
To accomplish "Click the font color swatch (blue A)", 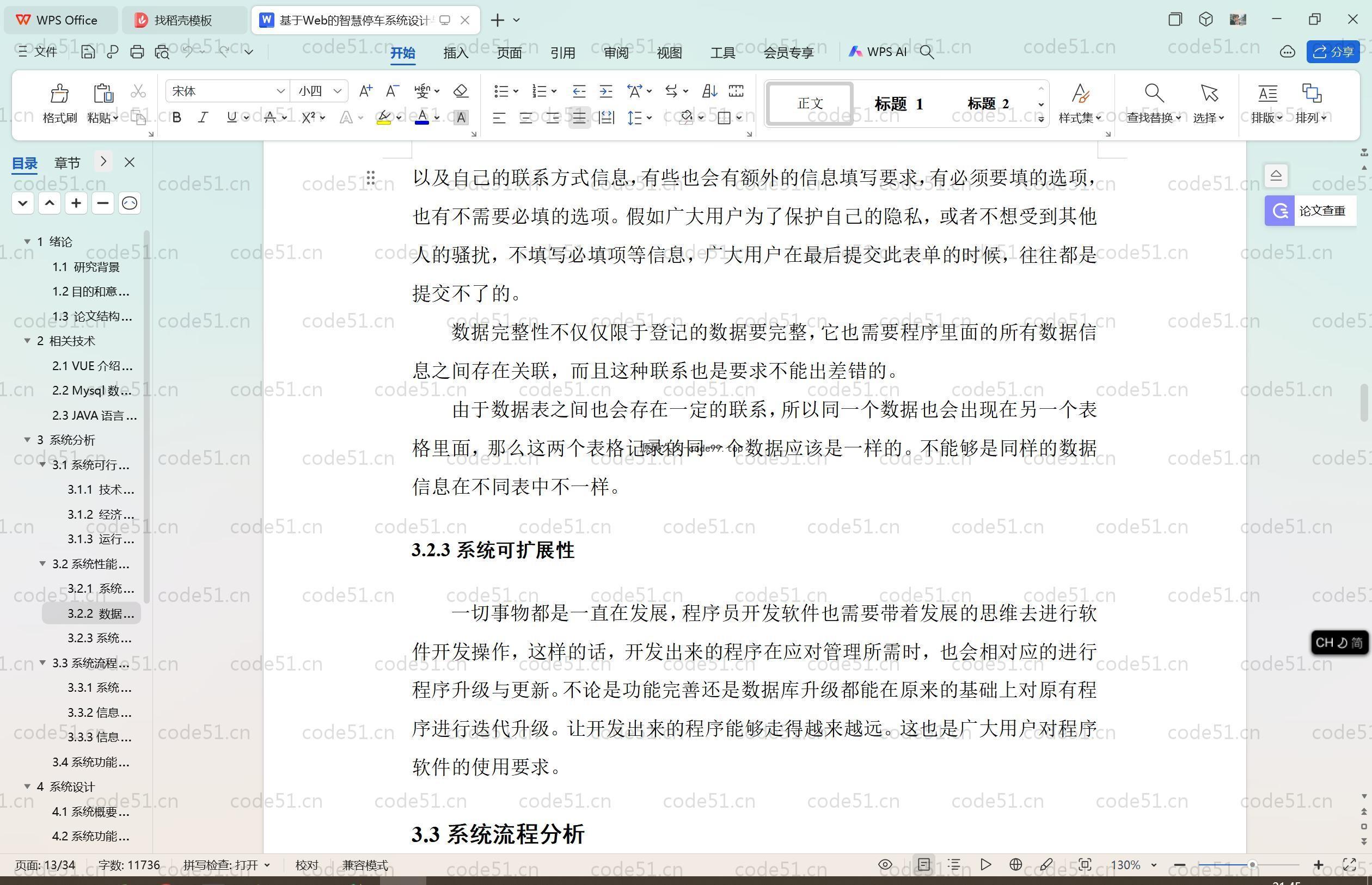I will 422,117.
